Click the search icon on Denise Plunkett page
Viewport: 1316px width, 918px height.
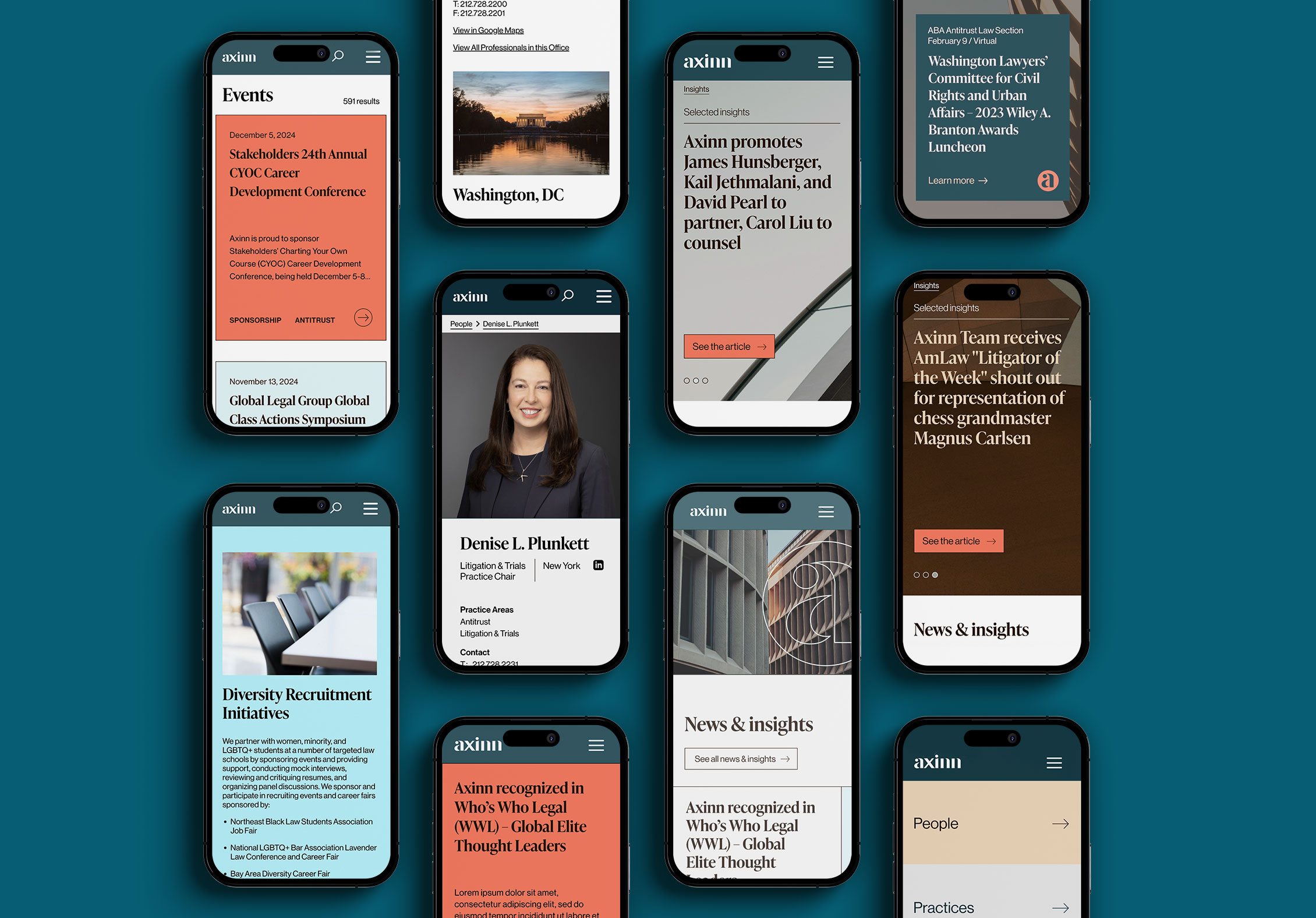click(568, 296)
